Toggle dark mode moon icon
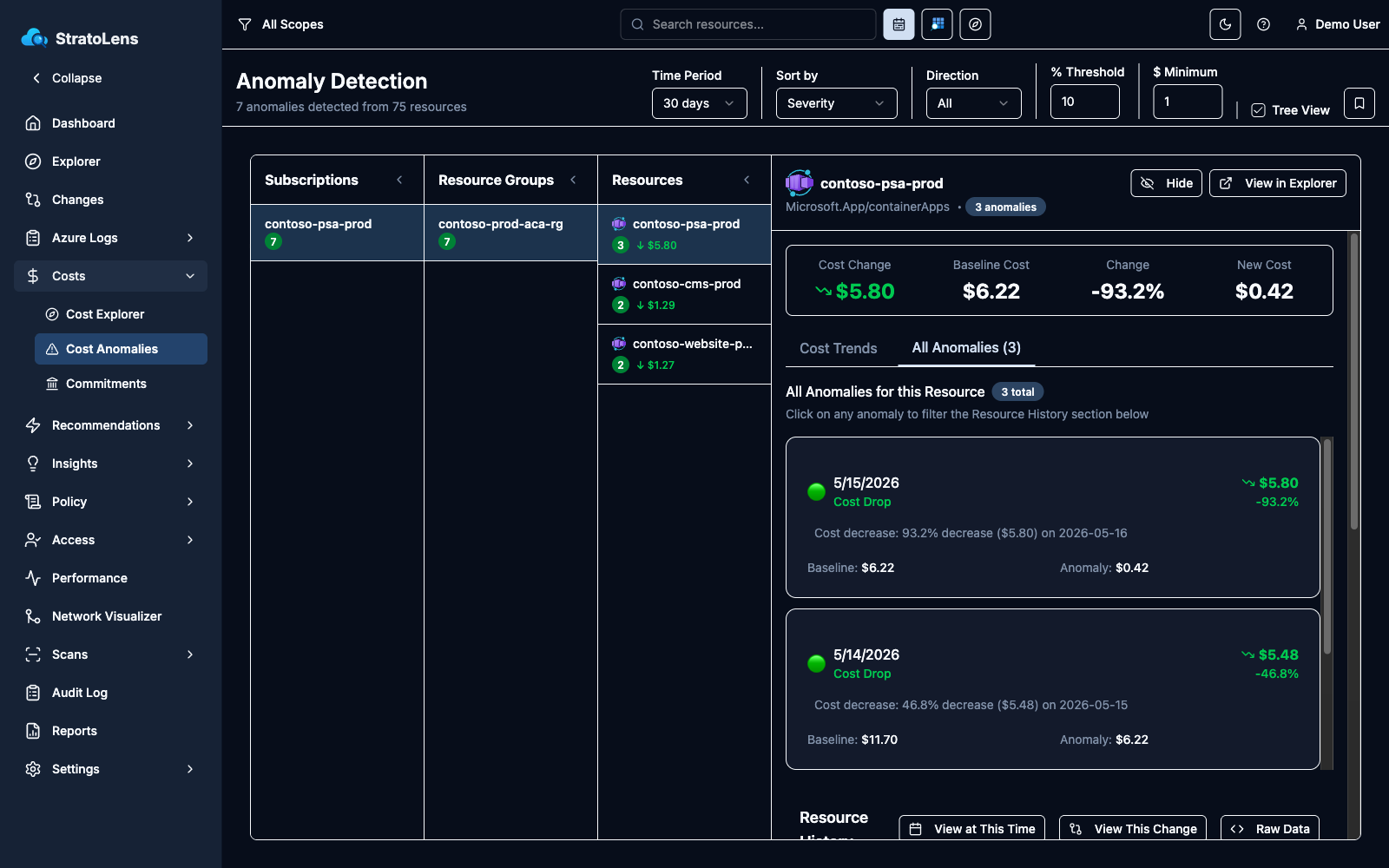This screenshot has width=1389, height=868. point(1225,24)
